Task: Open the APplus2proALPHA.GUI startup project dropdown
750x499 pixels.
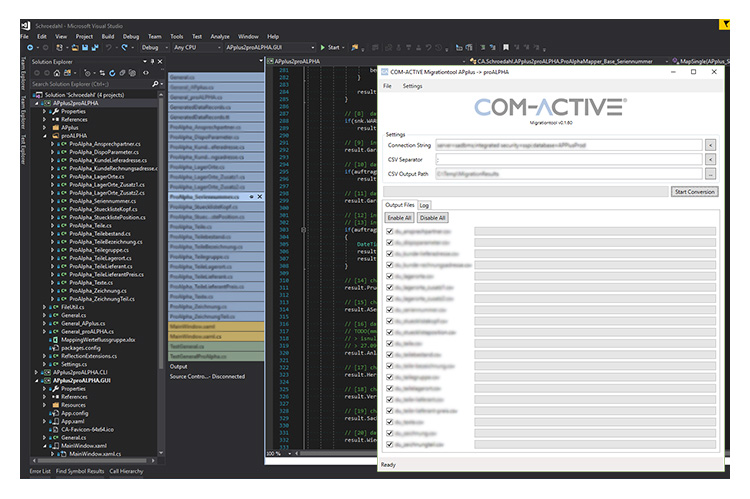Action: 270,47
